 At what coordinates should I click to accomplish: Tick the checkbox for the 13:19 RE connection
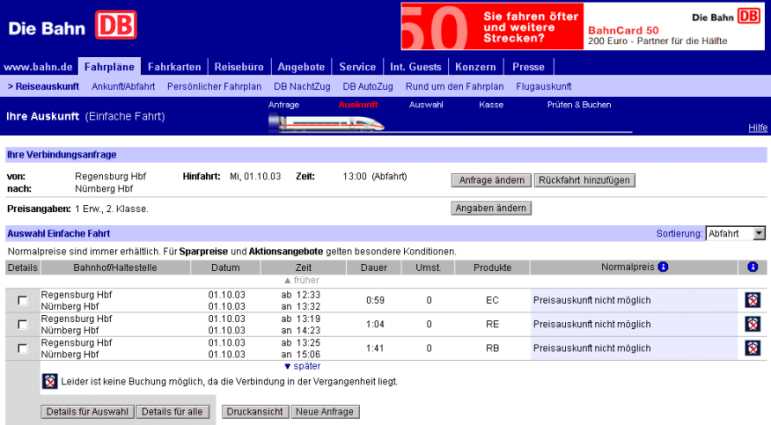point(22,324)
